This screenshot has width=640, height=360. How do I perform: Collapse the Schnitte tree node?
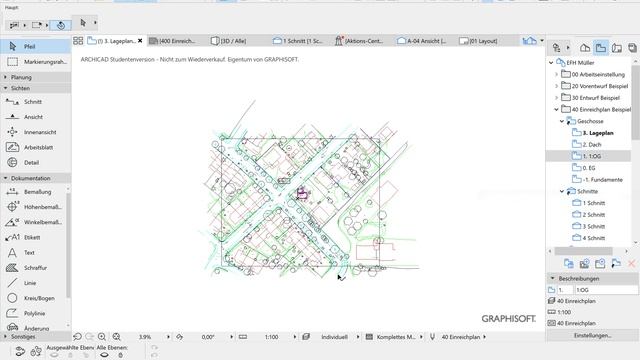click(562, 191)
